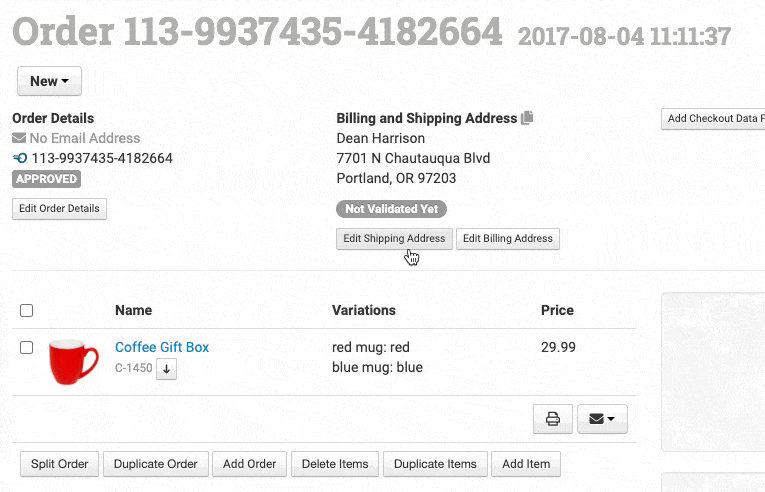Click the marketplace icon beside the order number
The height and width of the screenshot is (492, 765).
[x=20, y=158]
